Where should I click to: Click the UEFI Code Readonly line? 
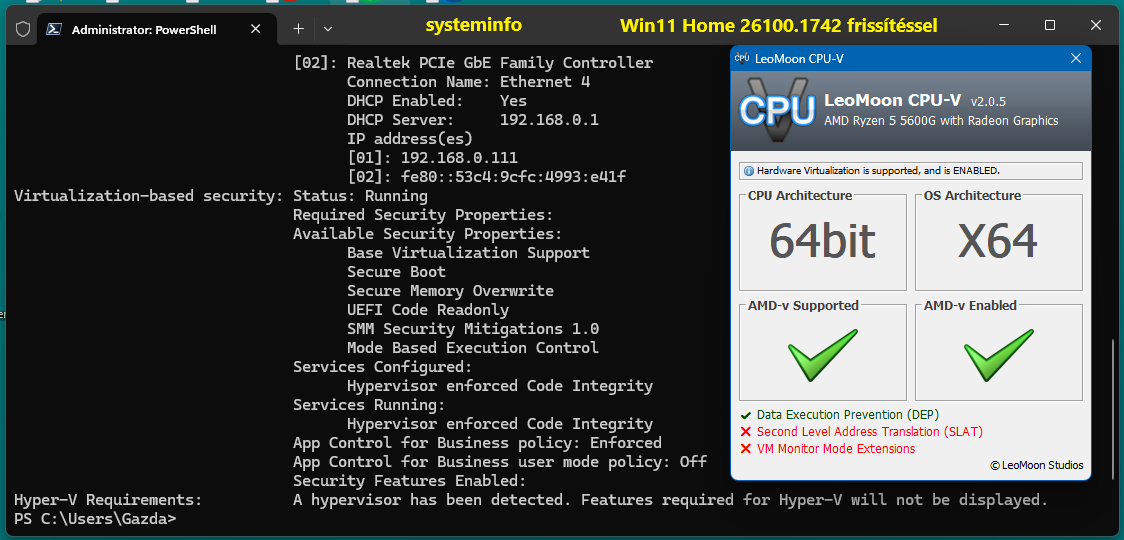428,310
